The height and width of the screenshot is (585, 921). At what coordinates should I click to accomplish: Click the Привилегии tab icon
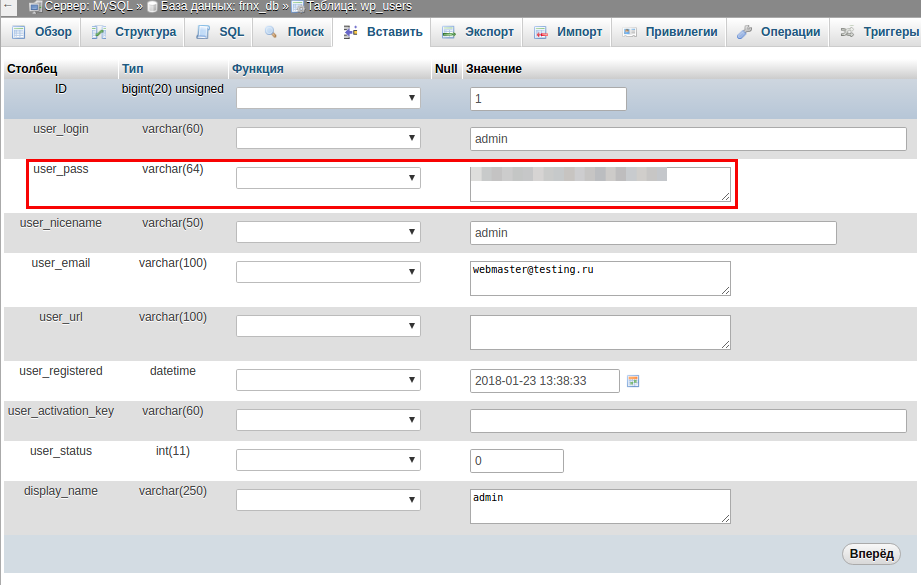[630, 32]
